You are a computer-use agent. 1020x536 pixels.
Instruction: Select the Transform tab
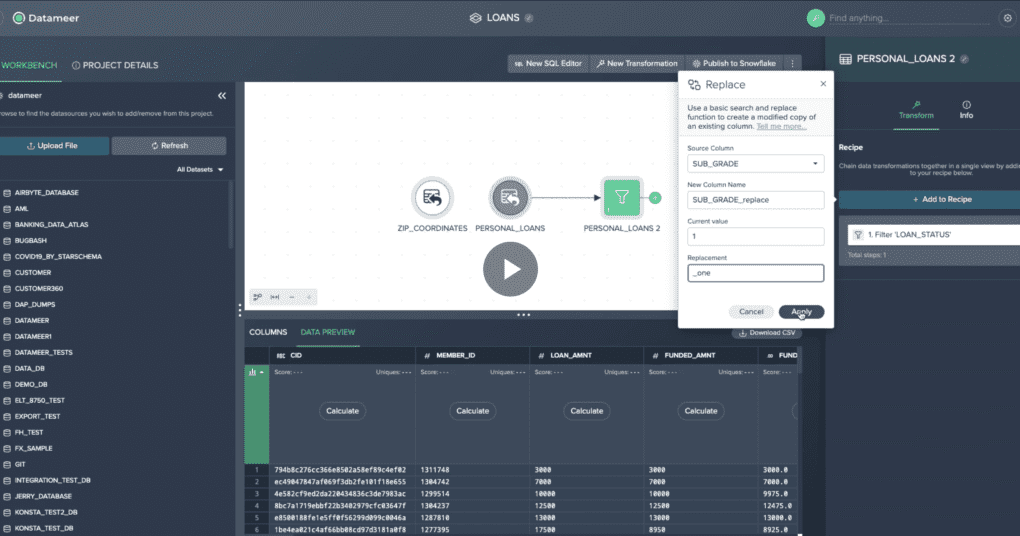pyautogui.click(x=916, y=110)
